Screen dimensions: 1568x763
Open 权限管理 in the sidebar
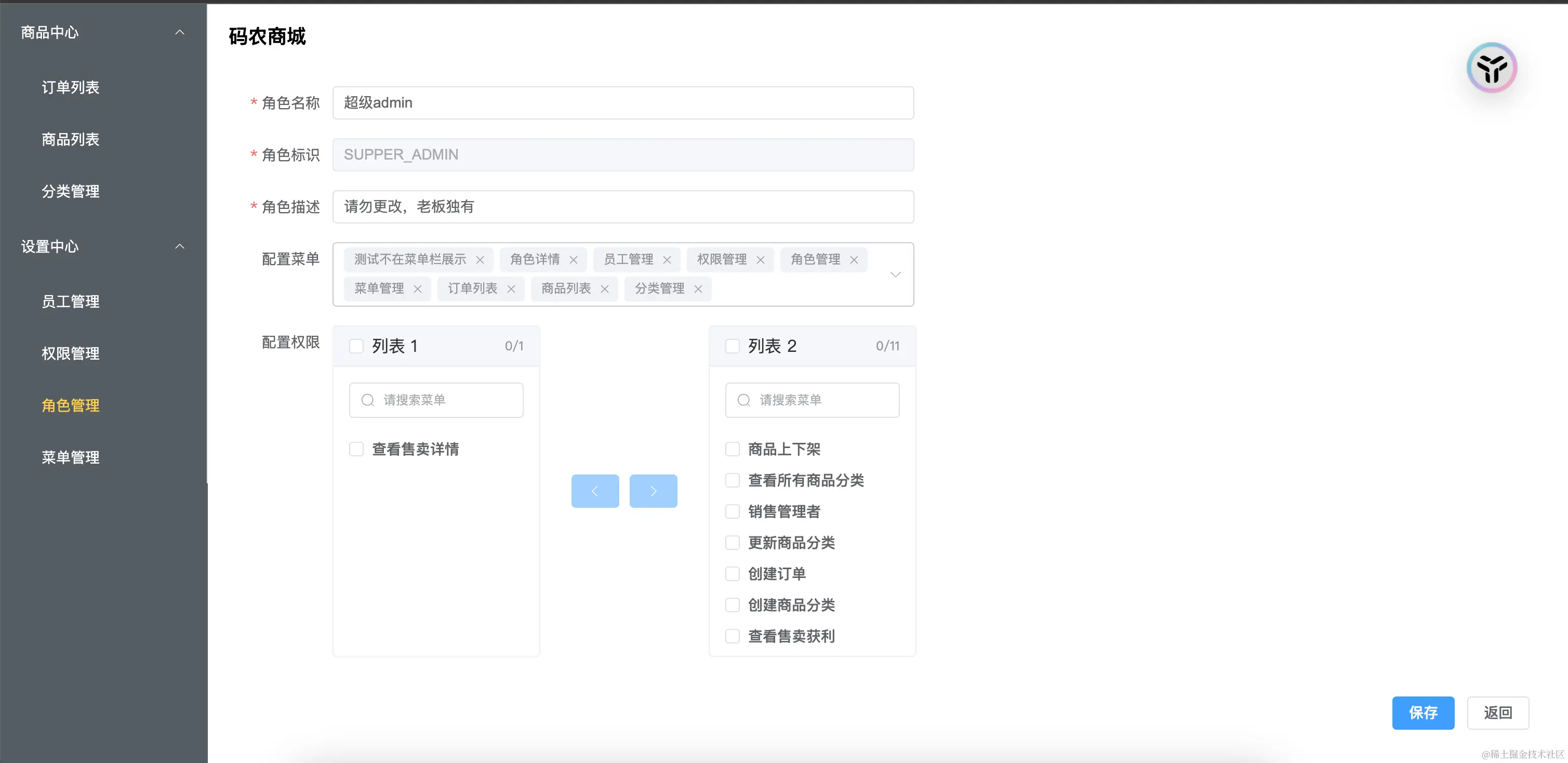(71, 353)
